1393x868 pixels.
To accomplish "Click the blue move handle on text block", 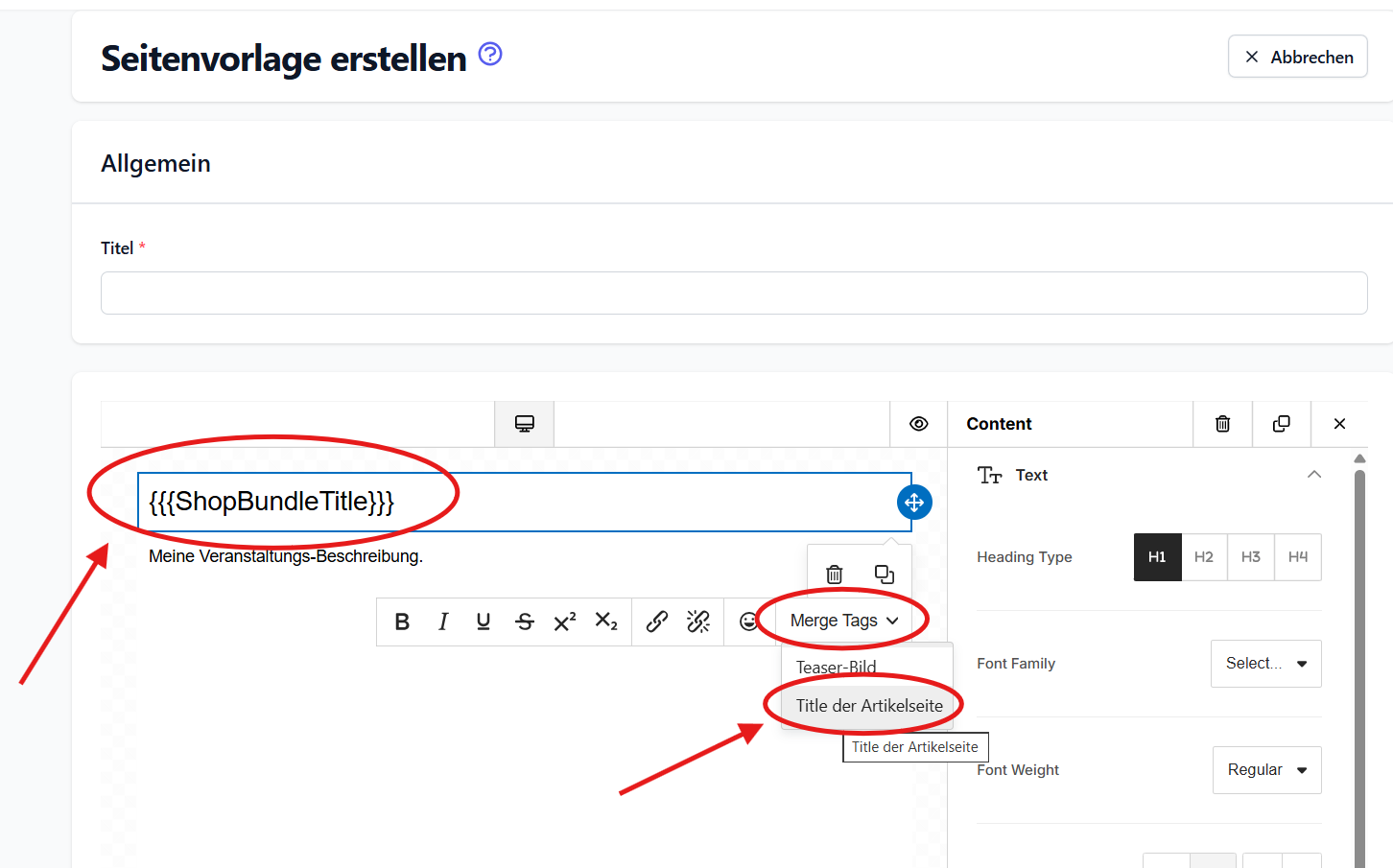I will pos(914,502).
